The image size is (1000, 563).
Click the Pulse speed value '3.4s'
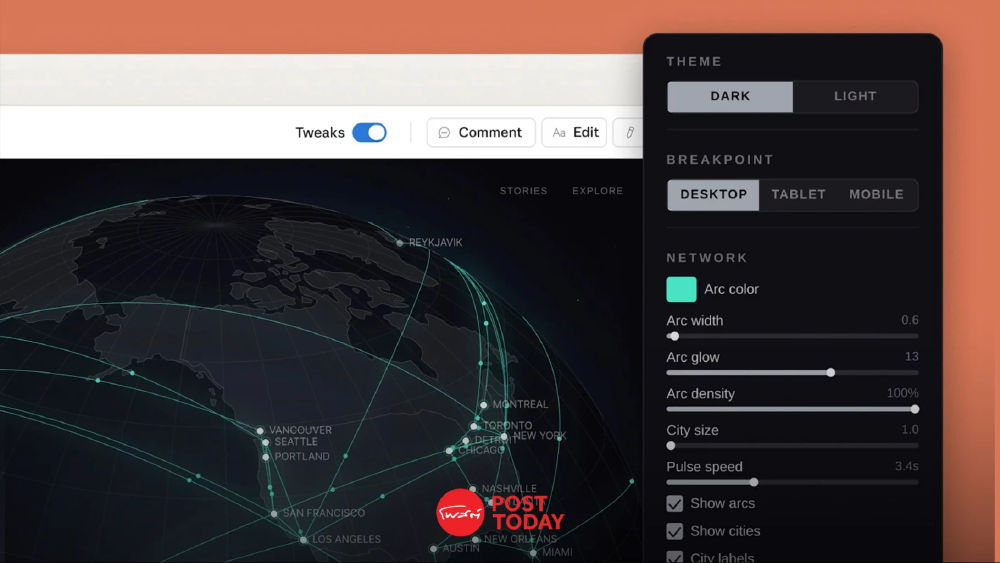click(x=906, y=466)
